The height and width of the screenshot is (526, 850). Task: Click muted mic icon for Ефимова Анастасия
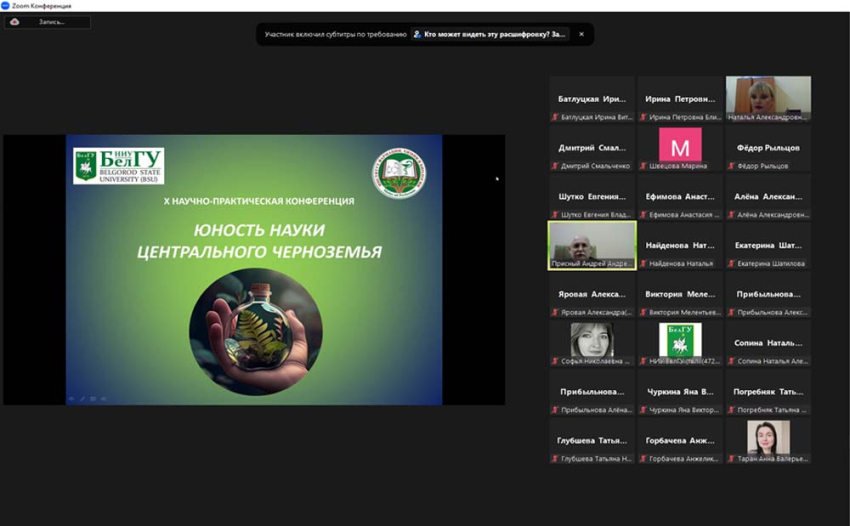(643, 214)
